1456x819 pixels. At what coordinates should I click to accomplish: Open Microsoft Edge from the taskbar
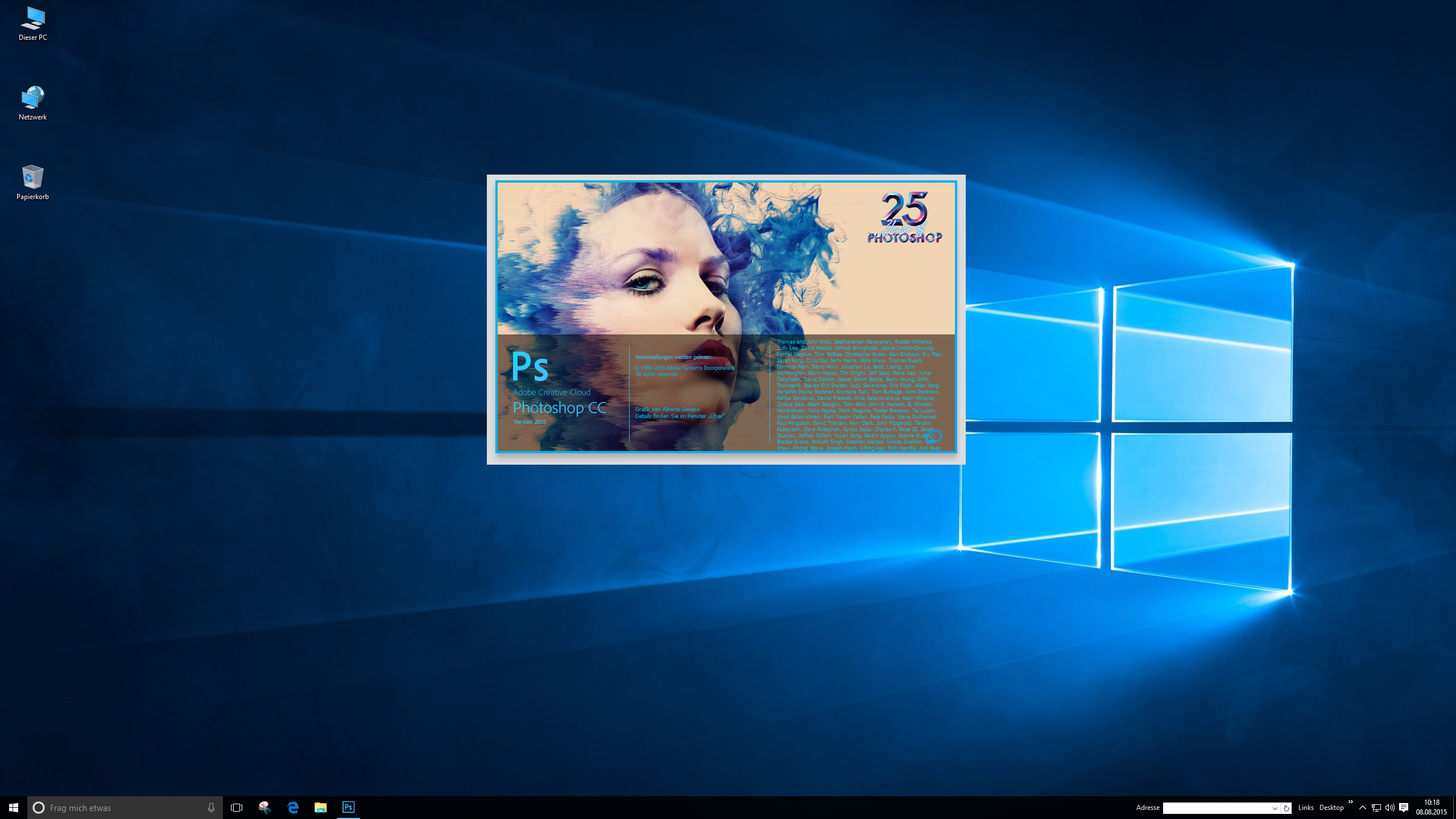pos(293,808)
